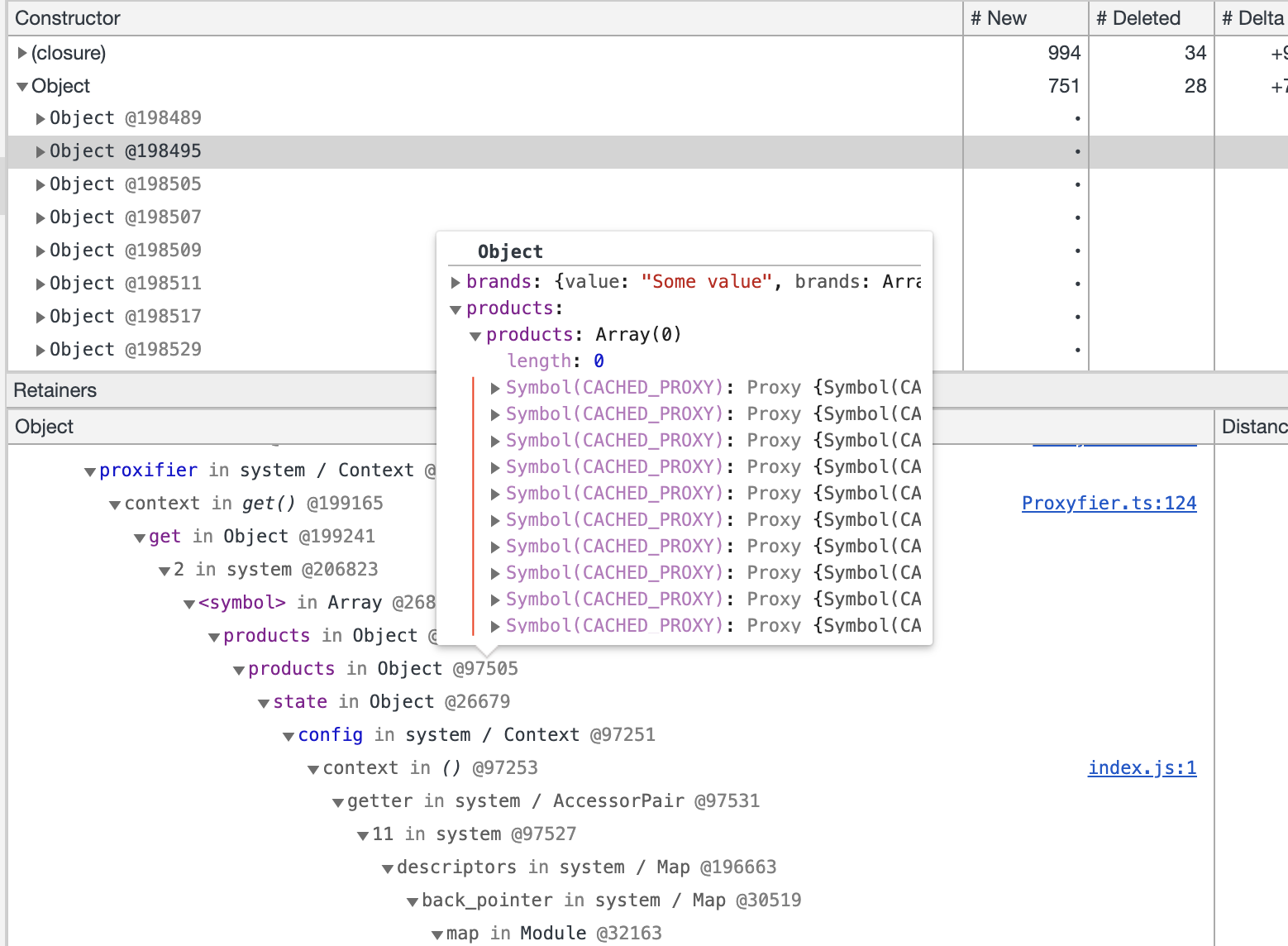Screen dimensions: 1288x946
Task: Open the index.js:1 source link
Action: 1143,767
